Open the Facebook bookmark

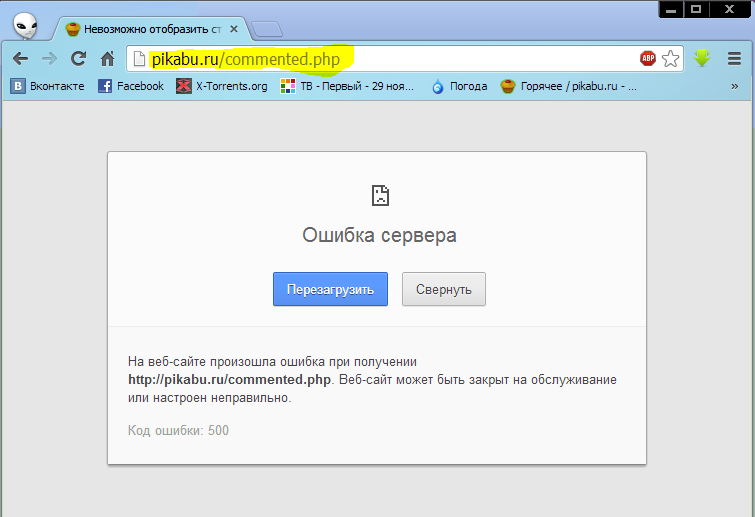130,86
